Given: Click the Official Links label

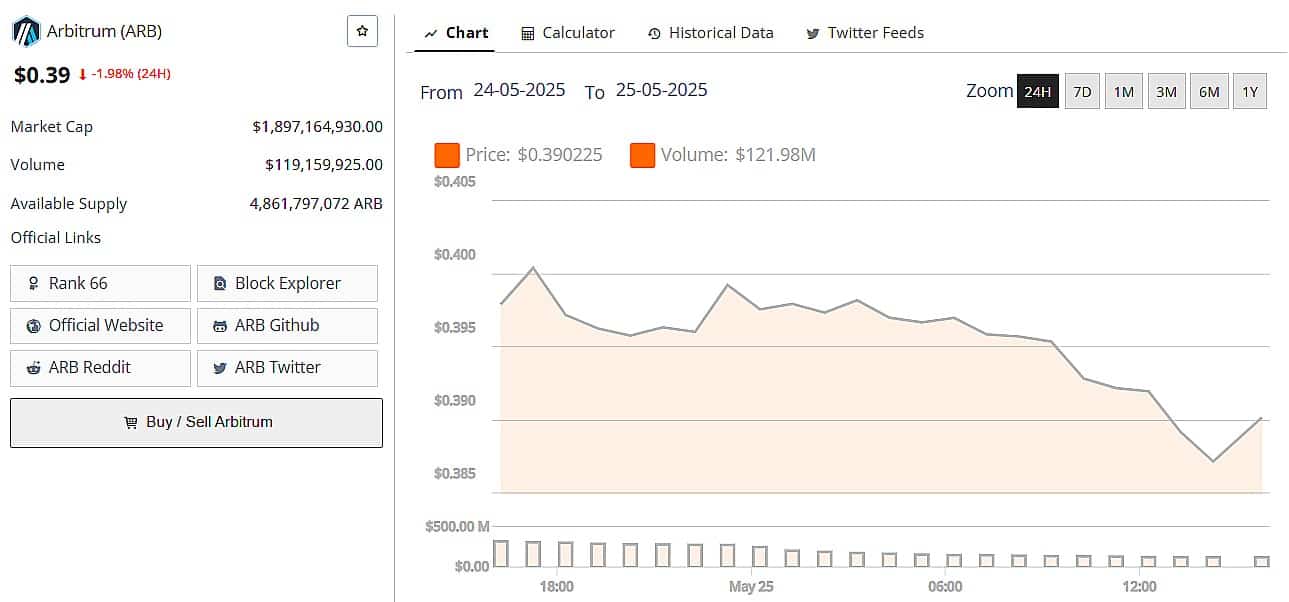Looking at the screenshot, I should click(x=56, y=238).
